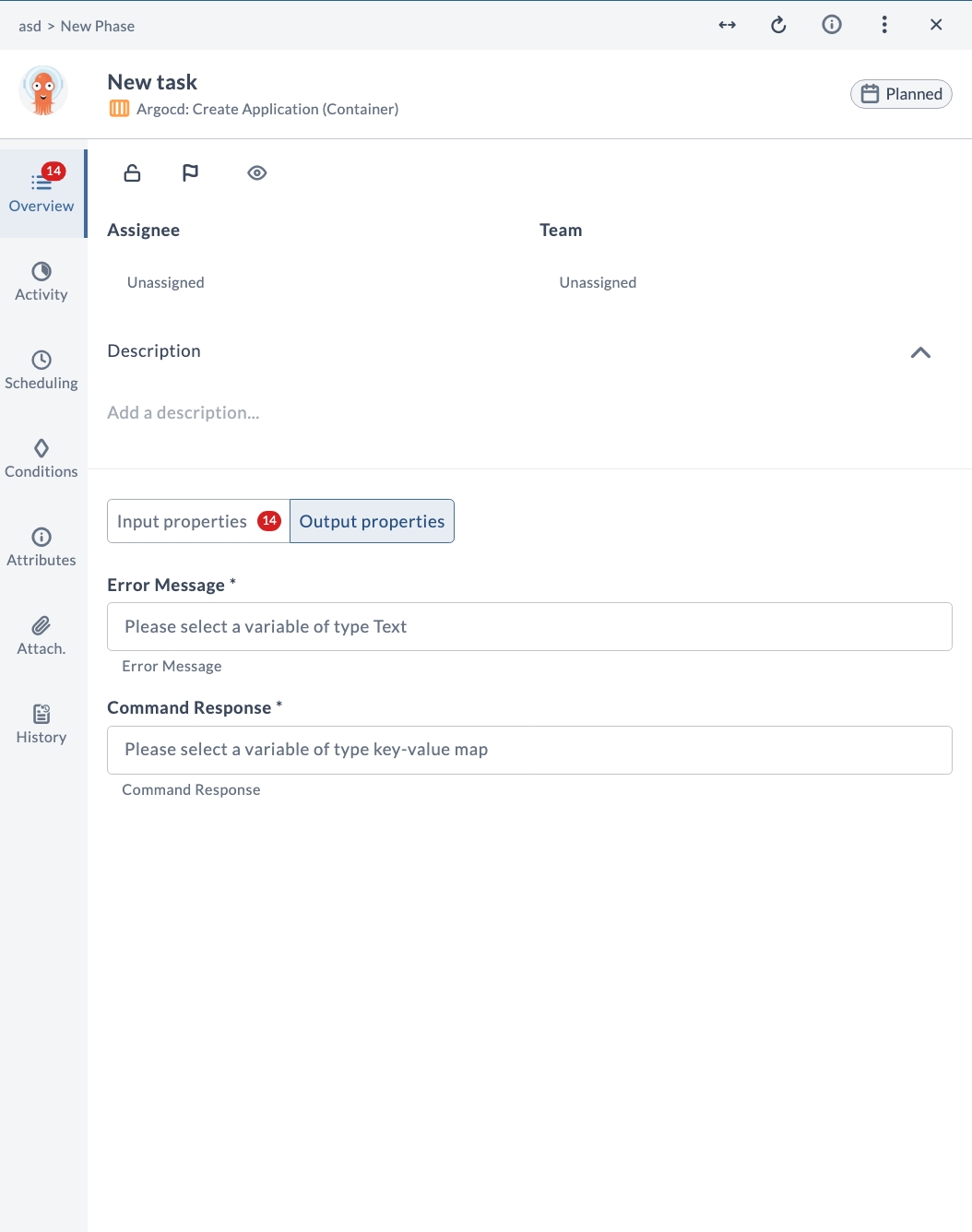Click the New task title
Viewport: 972px width, 1232px height.
tap(152, 82)
